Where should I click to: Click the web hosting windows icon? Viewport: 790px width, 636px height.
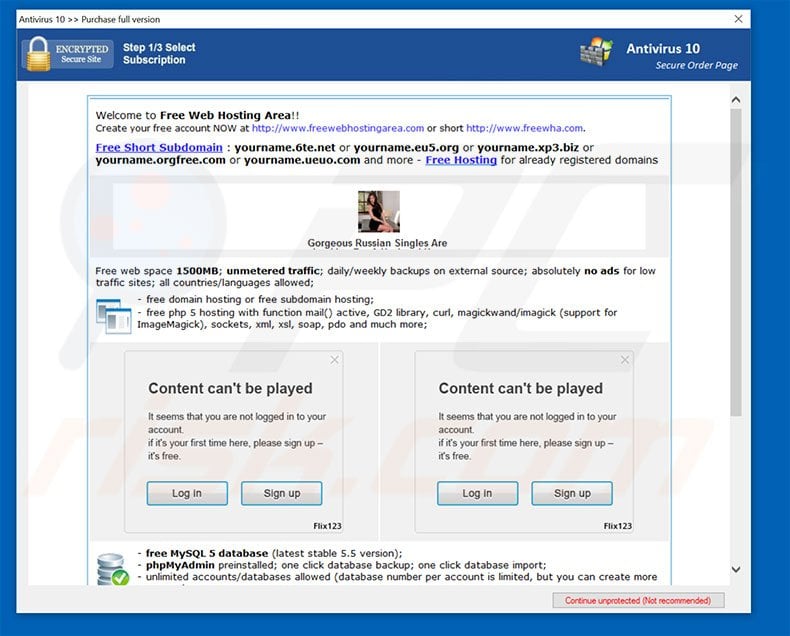[x=113, y=316]
